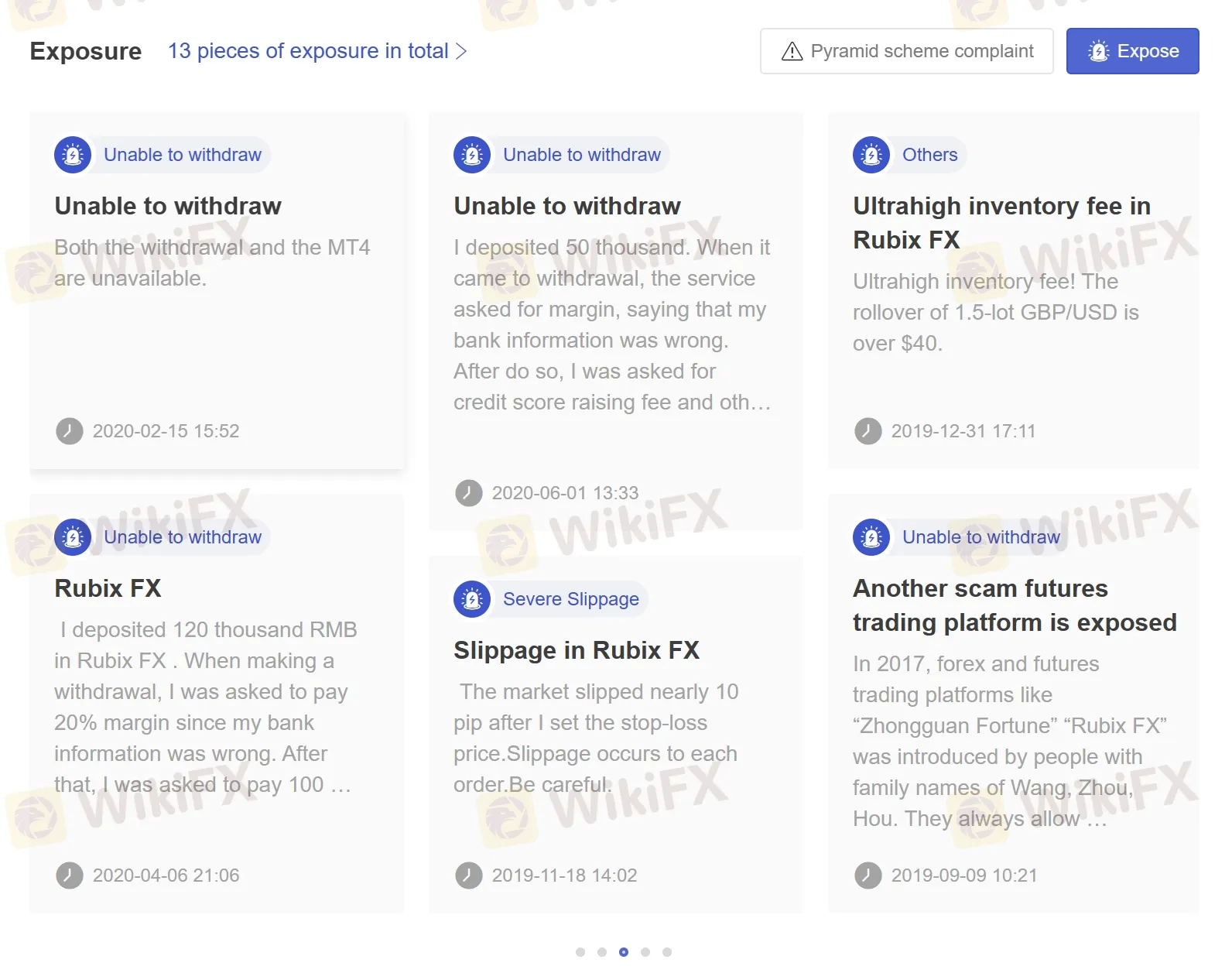Click clock icon next to 2019-12-31 17:11
Image resolution: width=1232 pixels, height=980 pixels.
(868, 431)
